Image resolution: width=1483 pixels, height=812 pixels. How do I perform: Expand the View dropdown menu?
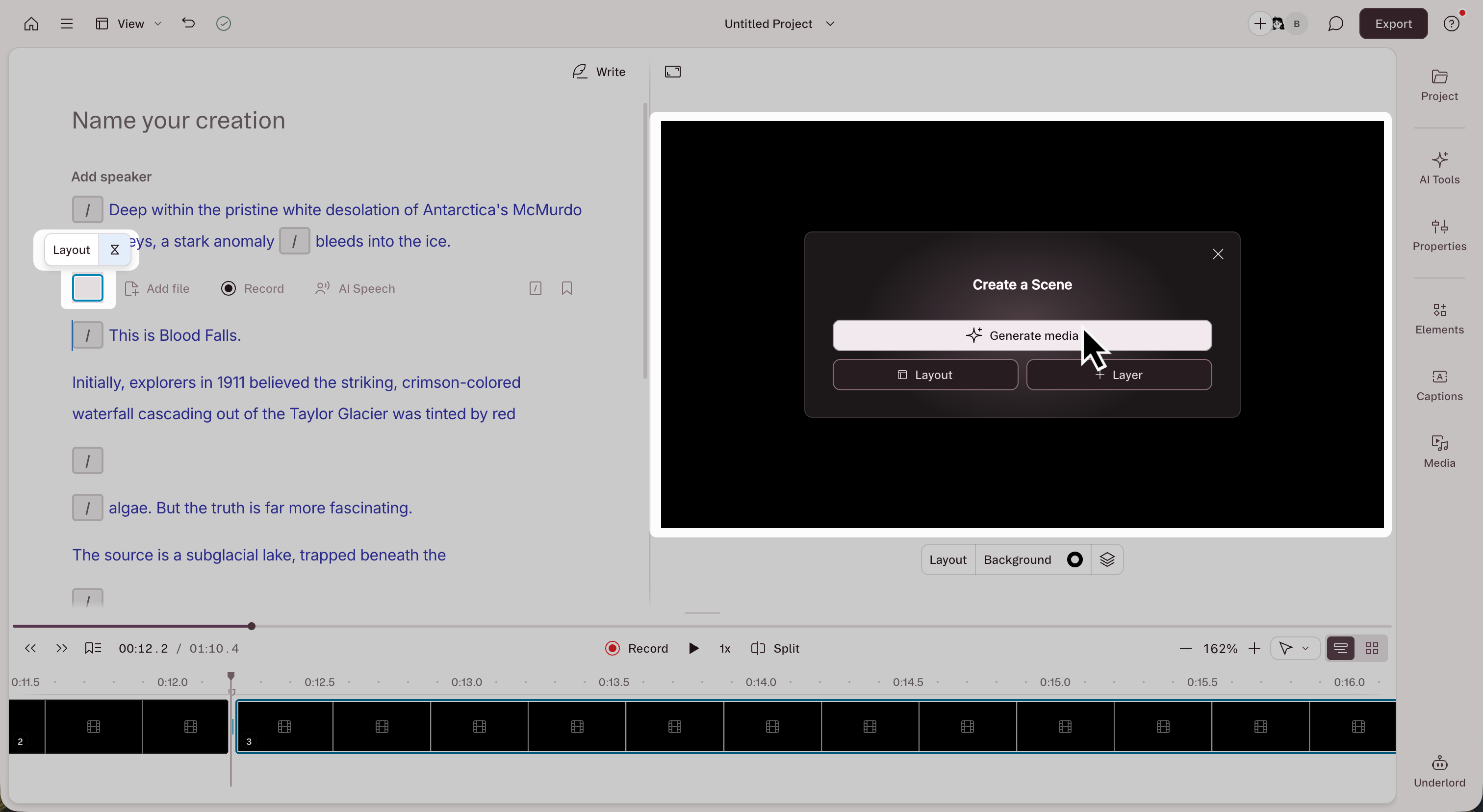129,24
